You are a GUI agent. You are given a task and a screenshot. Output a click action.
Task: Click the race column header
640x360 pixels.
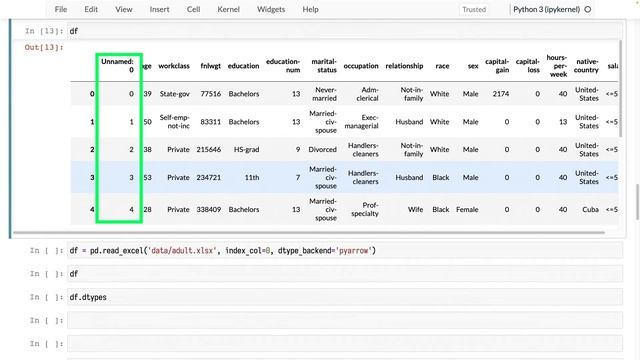coord(442,66)
